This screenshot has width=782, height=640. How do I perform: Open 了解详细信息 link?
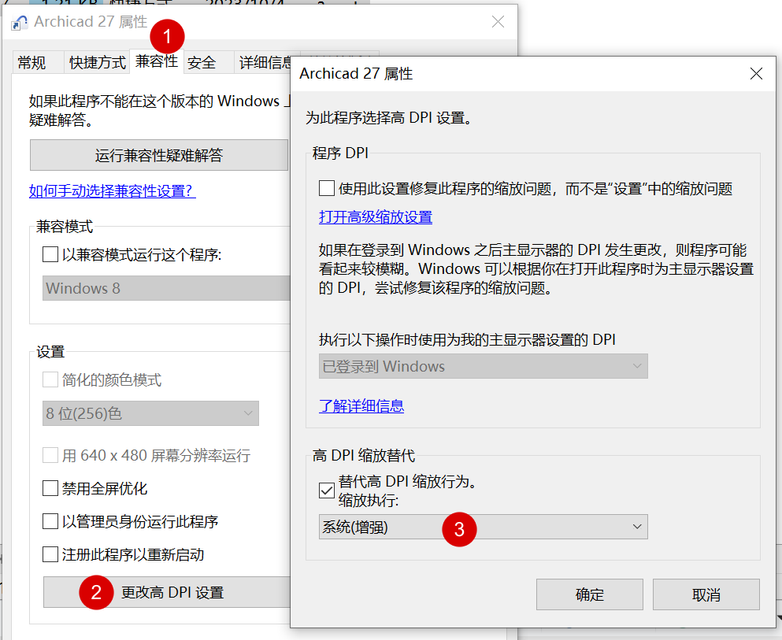click(362, 406)
